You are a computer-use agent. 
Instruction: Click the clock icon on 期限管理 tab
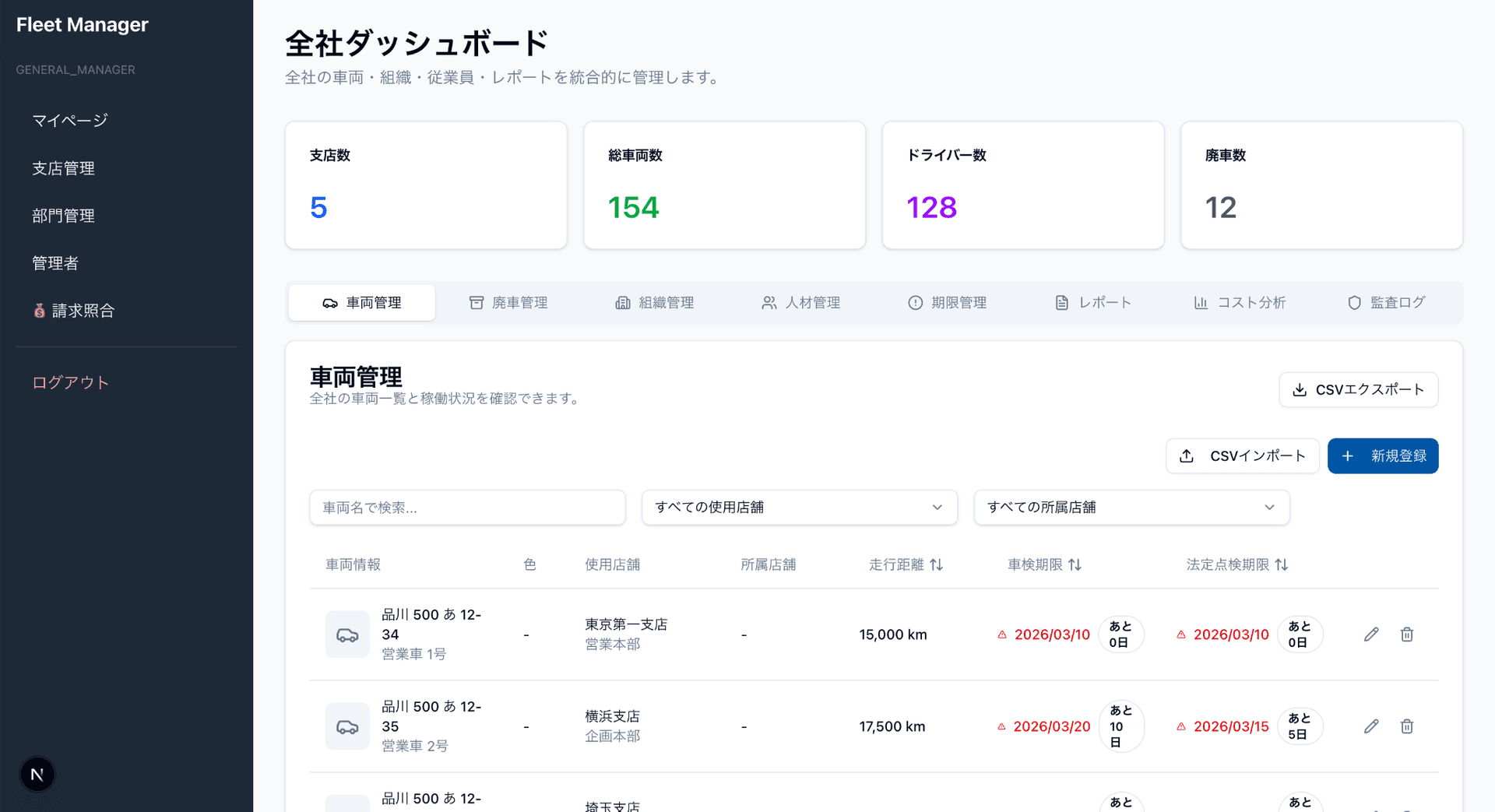[x=915, y=302]
